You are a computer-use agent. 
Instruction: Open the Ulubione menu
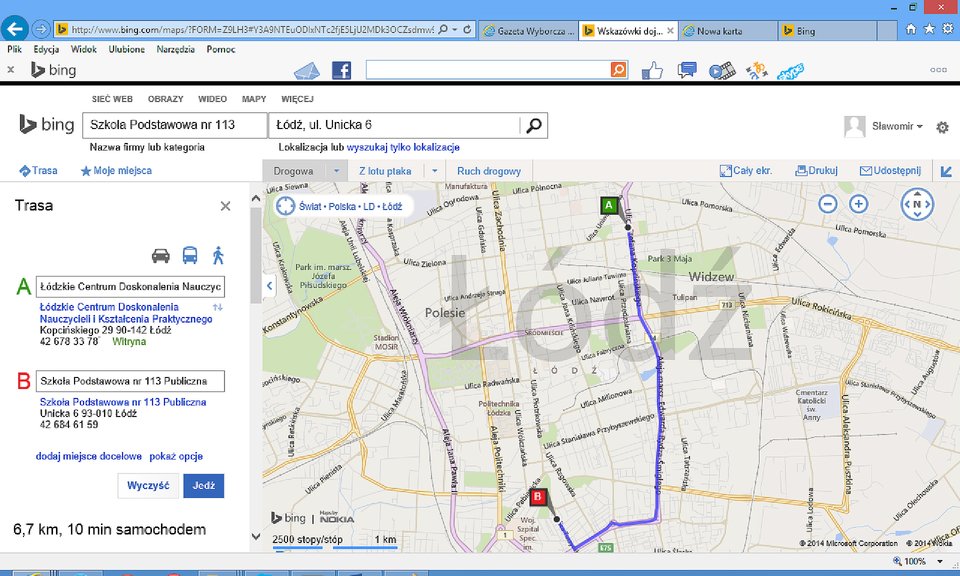pyautogui.click(x=127, y=50)
